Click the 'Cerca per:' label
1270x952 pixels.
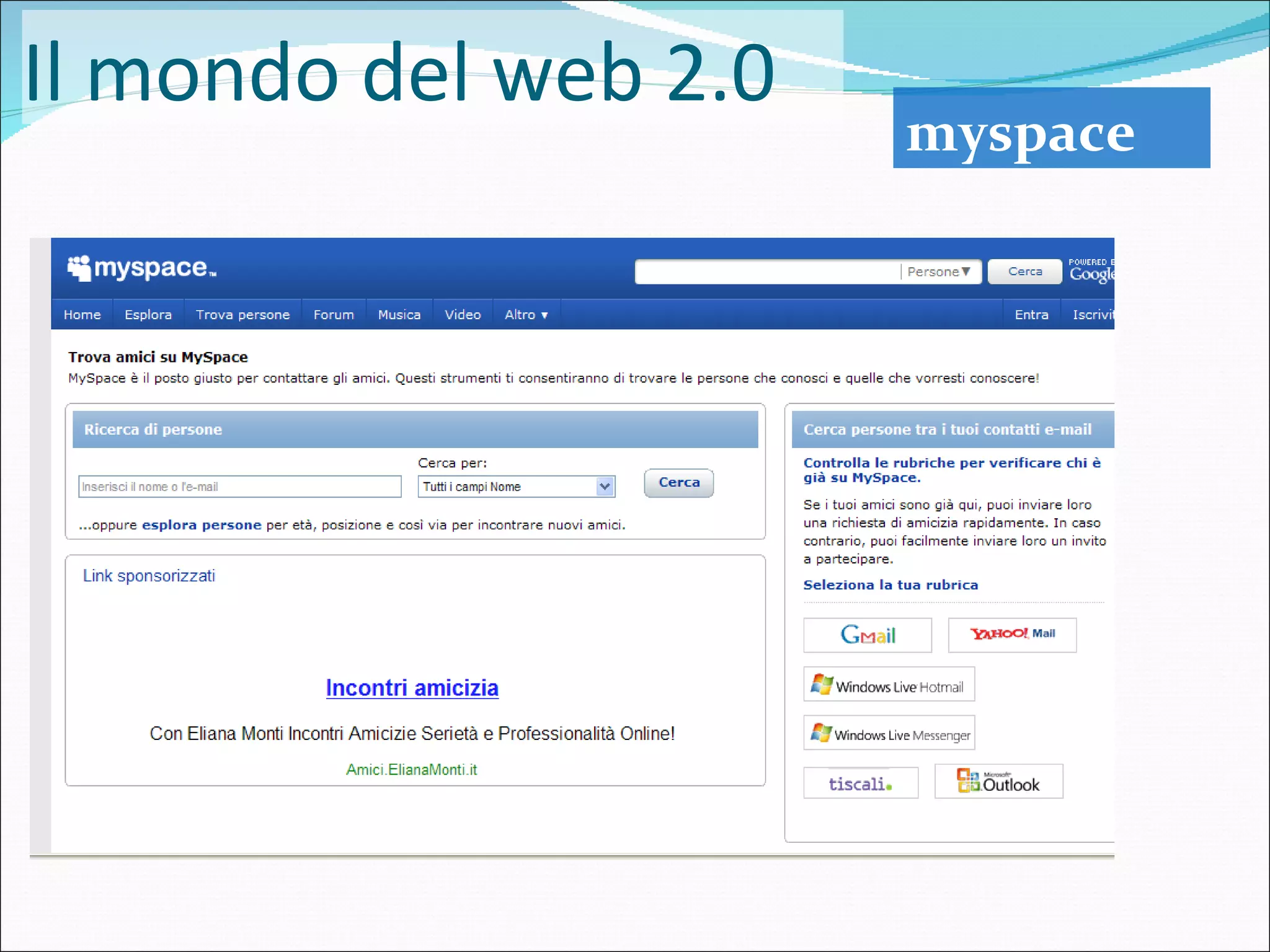453,463
